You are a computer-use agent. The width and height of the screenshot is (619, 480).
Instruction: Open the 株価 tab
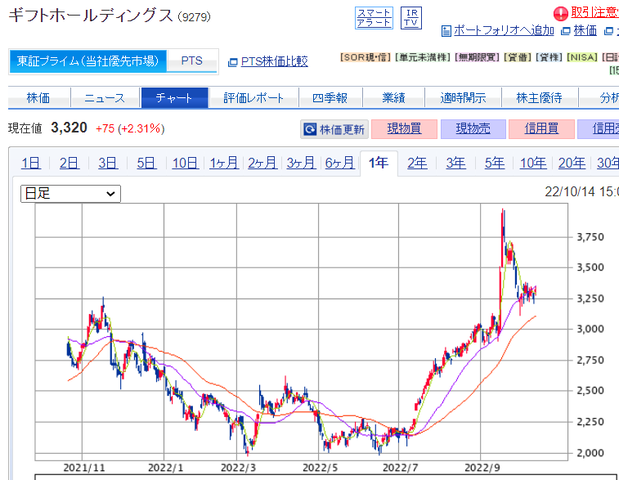38,98
